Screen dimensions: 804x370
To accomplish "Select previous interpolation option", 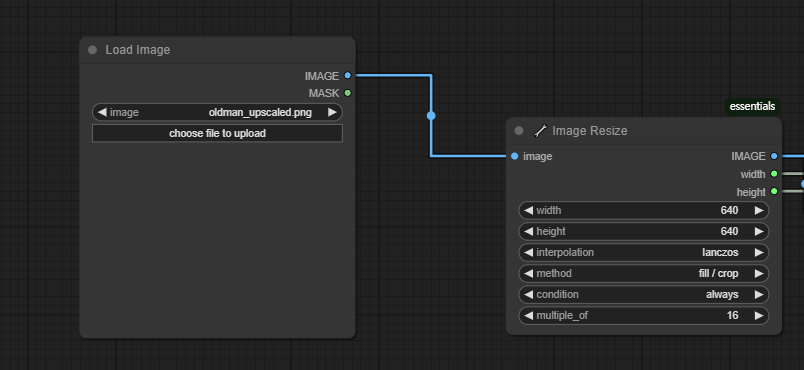I will click(x=529, y=253).
